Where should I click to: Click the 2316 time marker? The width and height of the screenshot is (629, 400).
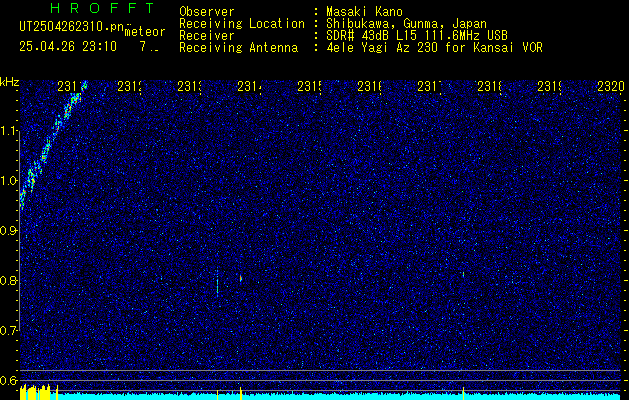[369, 87]
